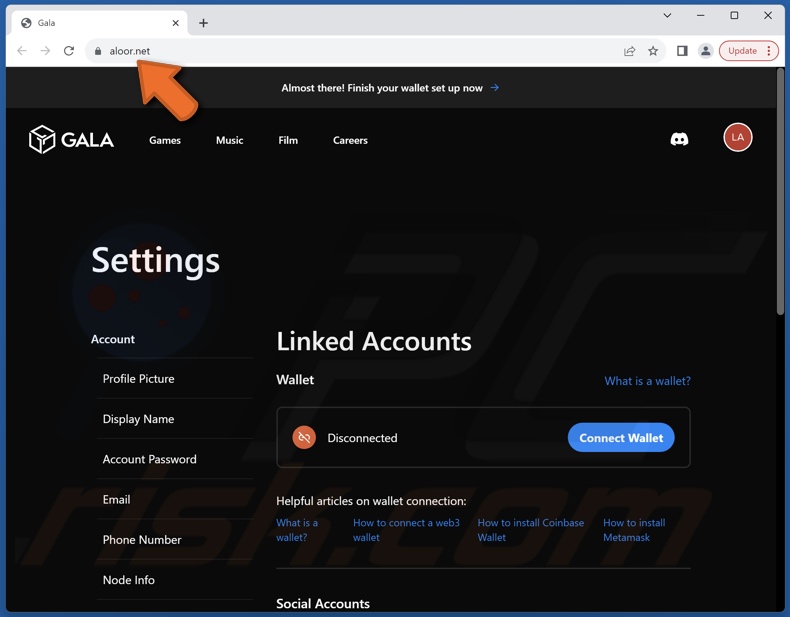Bookmark this page with star icon
This screenshot has height=617, width=790.
[x=653, y=51]
